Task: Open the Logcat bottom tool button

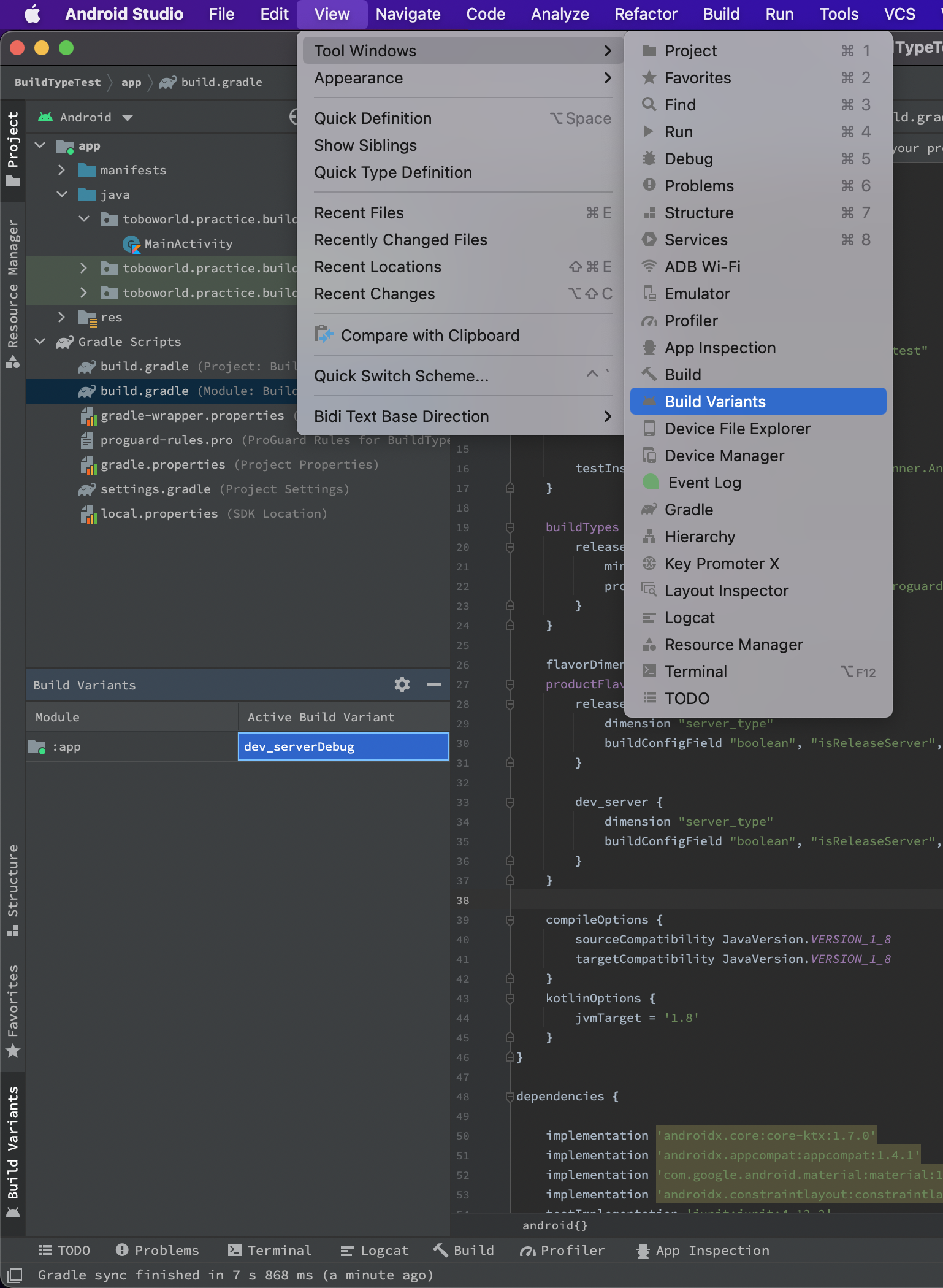Action: point(375,1250)
